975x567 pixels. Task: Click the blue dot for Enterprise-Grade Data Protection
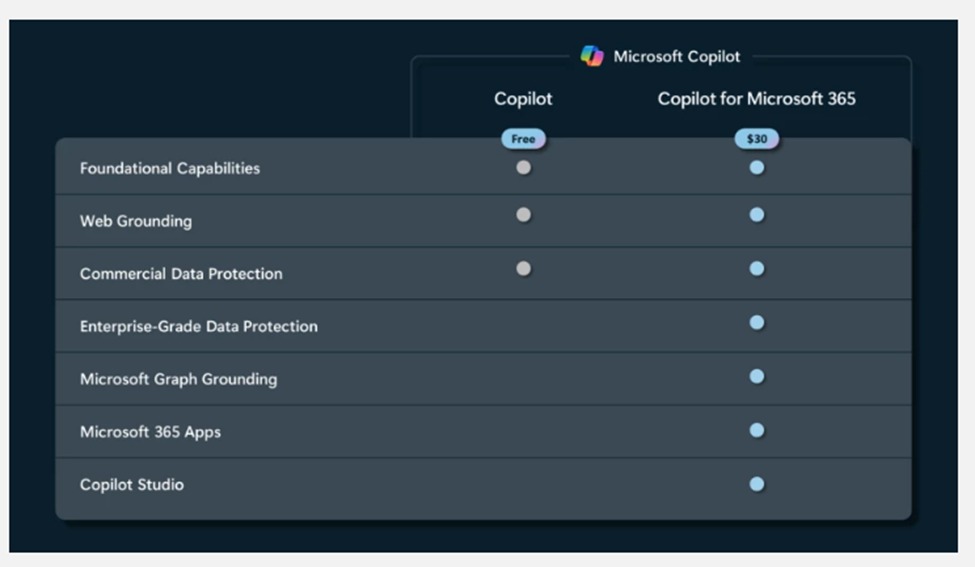tap(757, 323)
